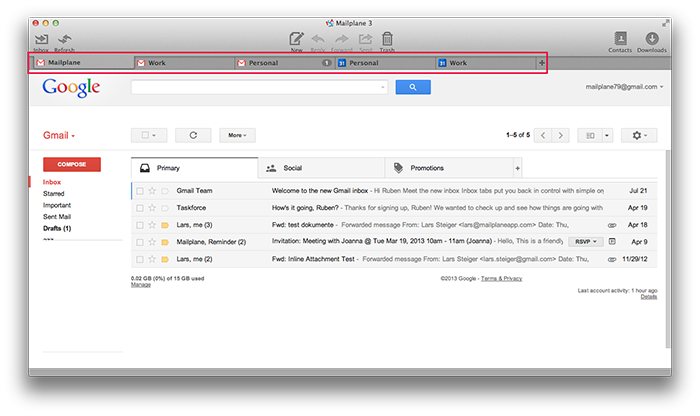The width and height of the screenshot is (700, 416).
Task: Switch to the Work Gmail tab
Action: (x=184, y=63)
